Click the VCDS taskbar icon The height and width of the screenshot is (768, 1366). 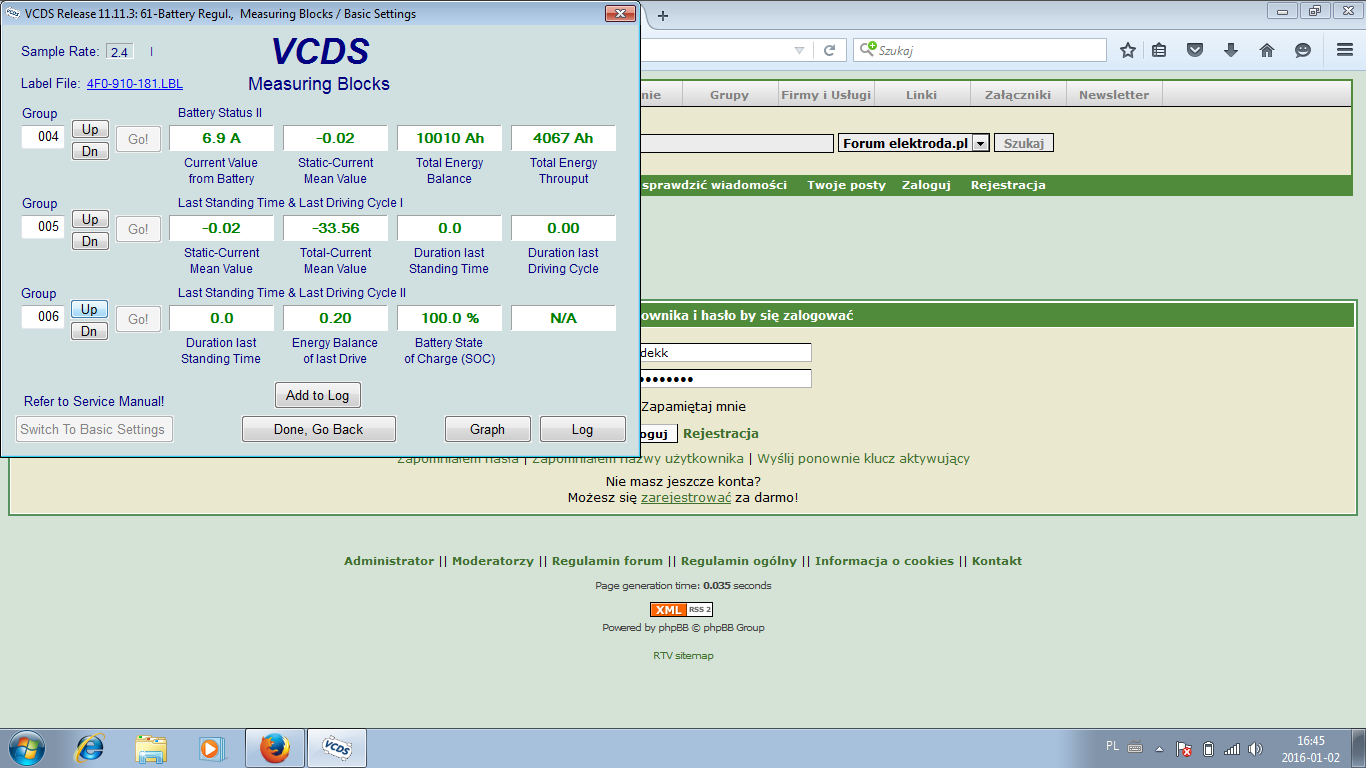[x=336, y=748]
